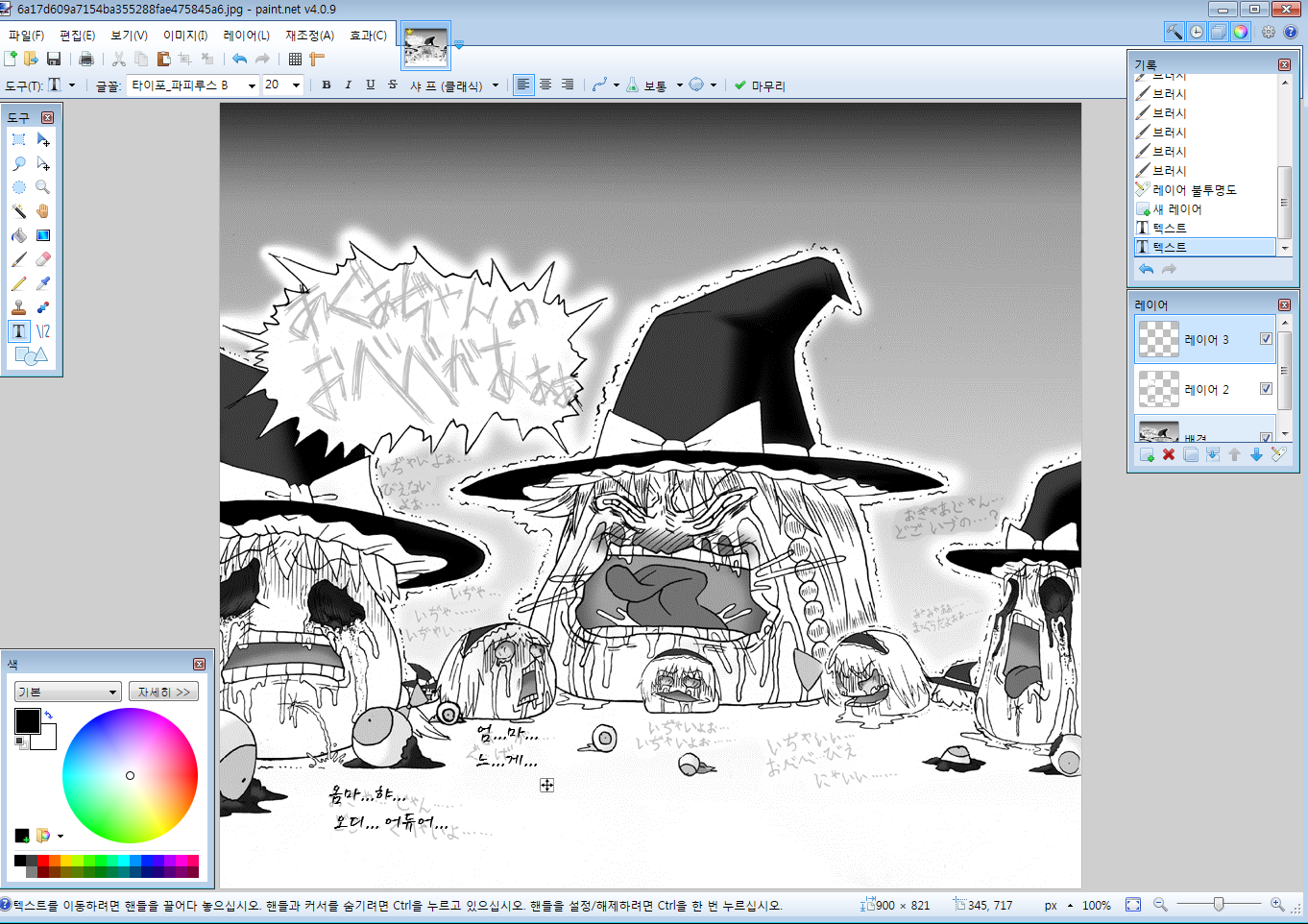
Task: Toggle visibility checkbox of 레이어 3
Action: (1266, 339)
